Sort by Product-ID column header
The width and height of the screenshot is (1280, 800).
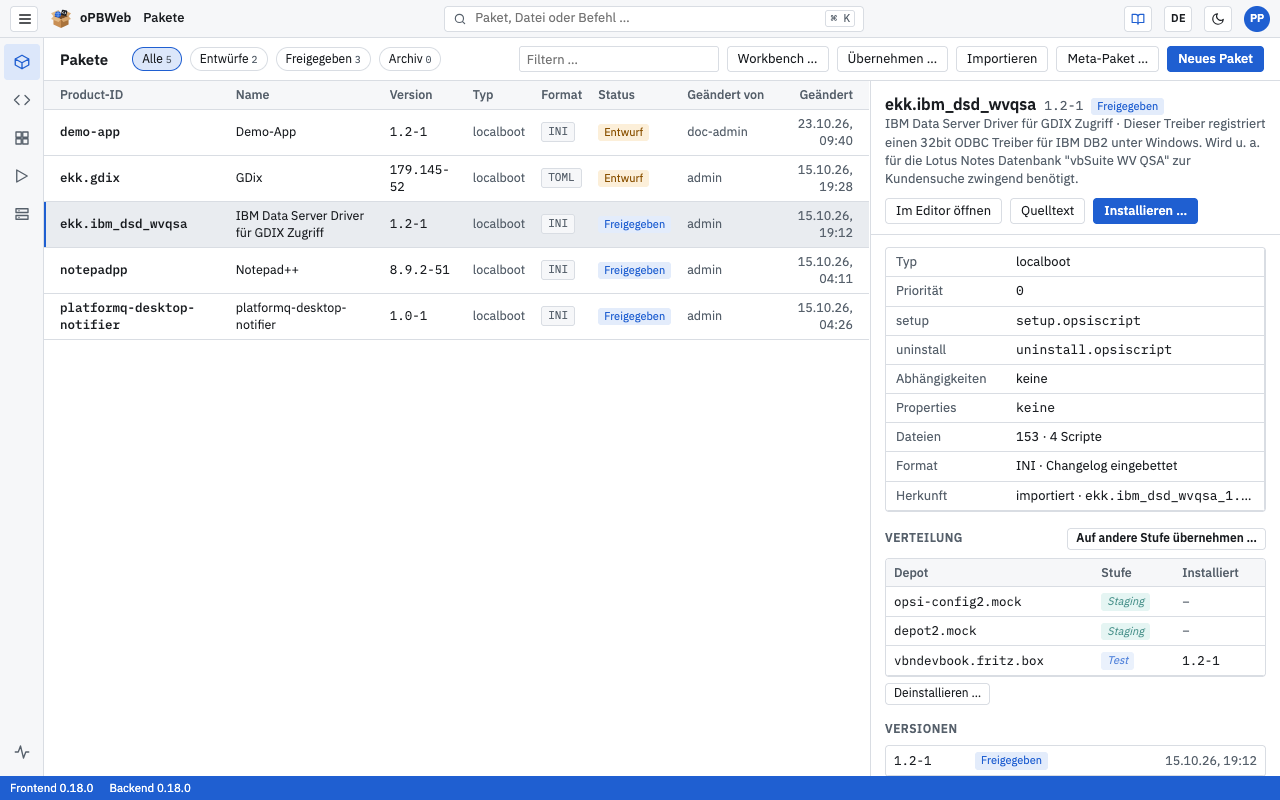[92, 95]
